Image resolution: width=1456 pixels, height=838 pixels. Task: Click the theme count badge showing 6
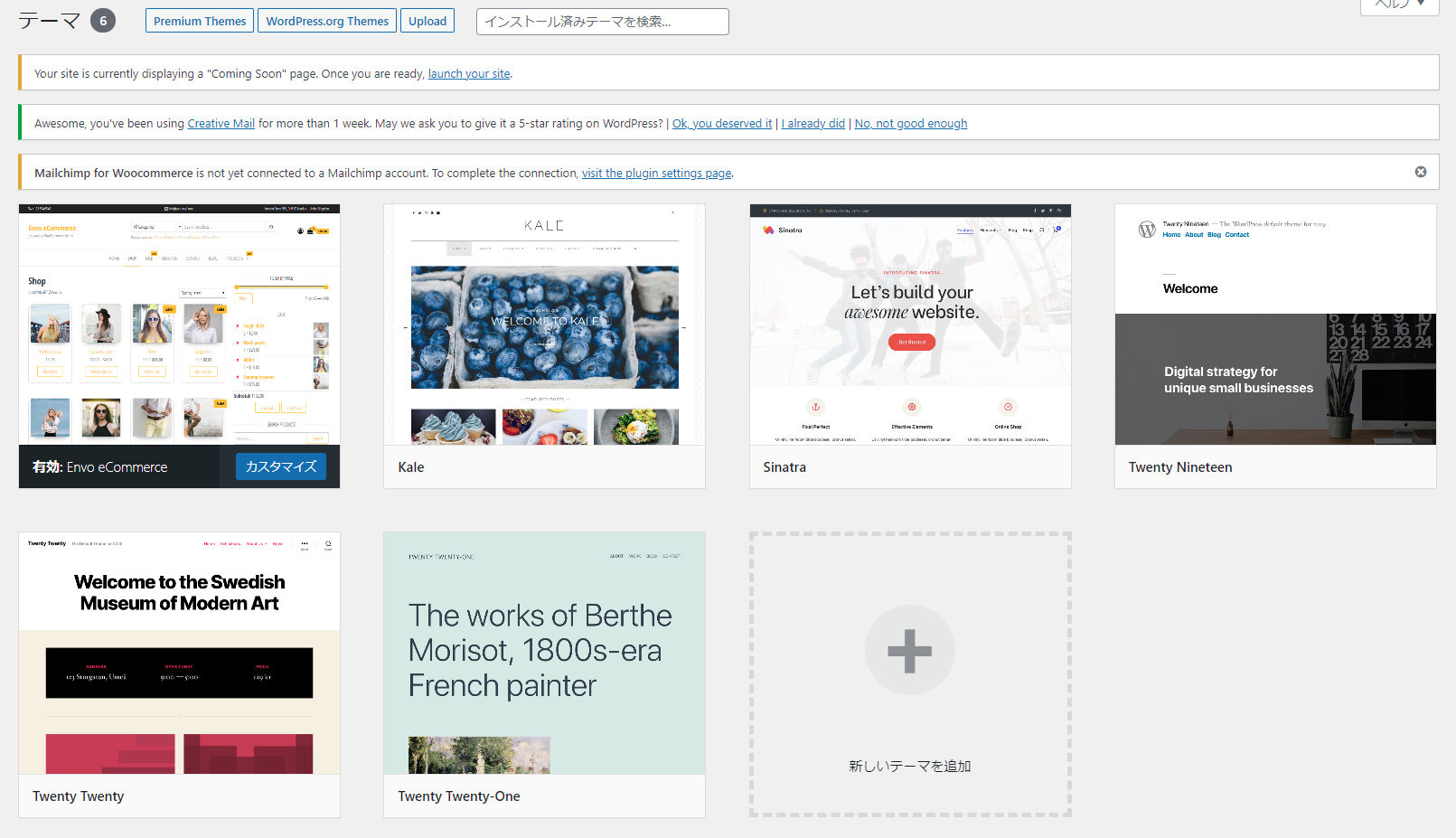click(x=103, y=21)
